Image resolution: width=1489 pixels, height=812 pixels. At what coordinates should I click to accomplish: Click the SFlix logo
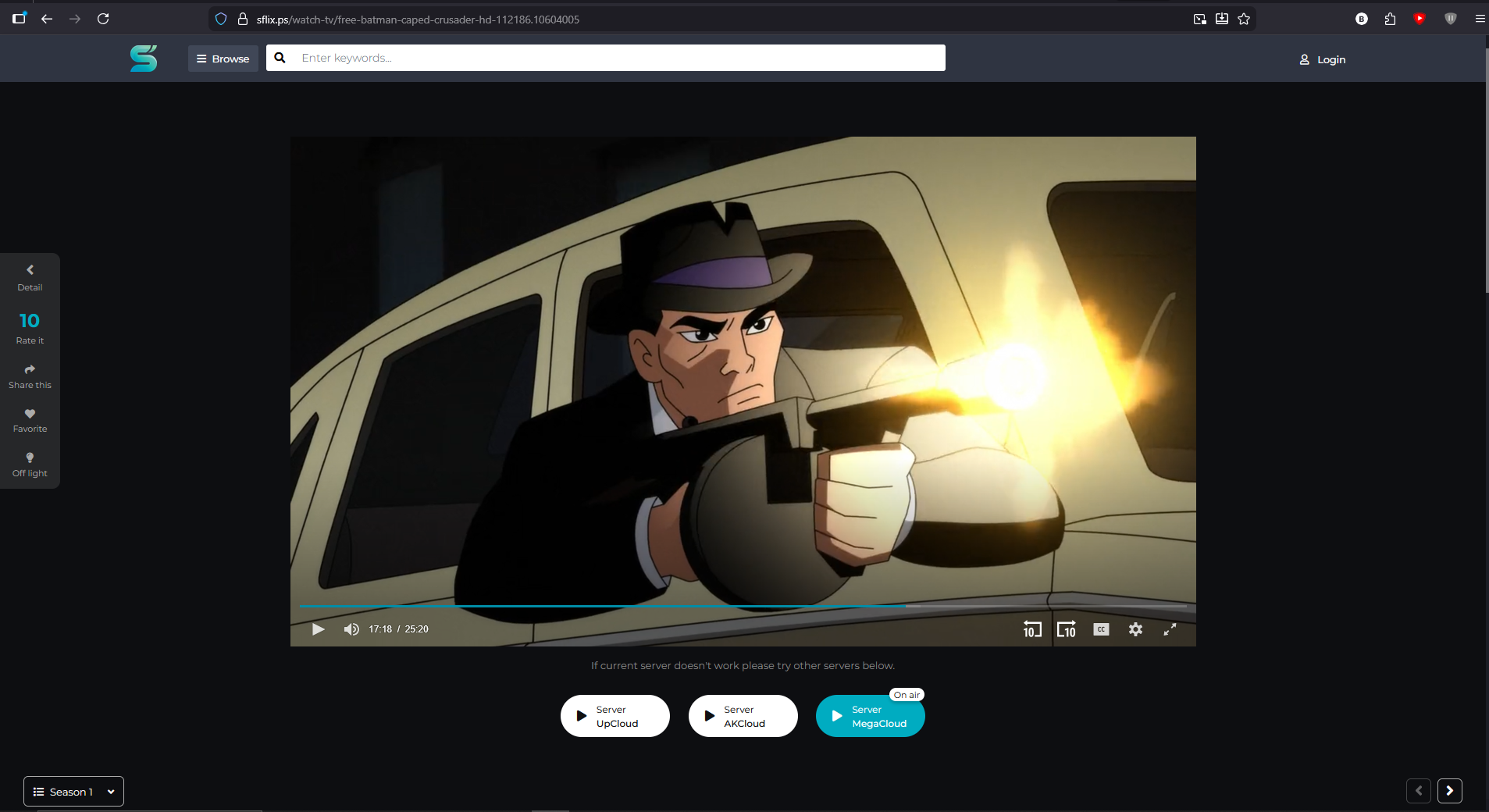(144, 58)
